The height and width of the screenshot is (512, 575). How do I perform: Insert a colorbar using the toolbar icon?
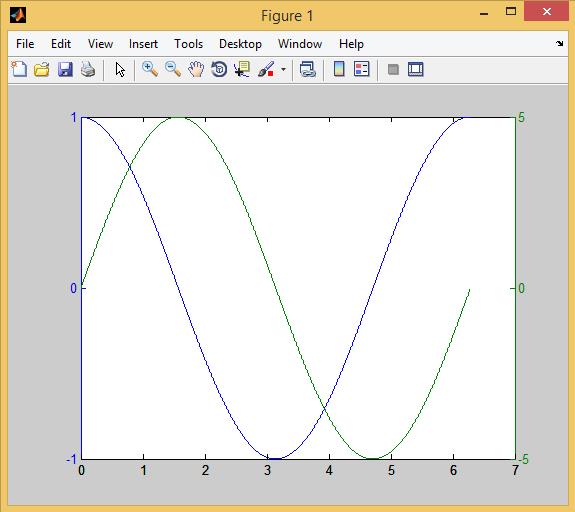(x=339, y=69)
